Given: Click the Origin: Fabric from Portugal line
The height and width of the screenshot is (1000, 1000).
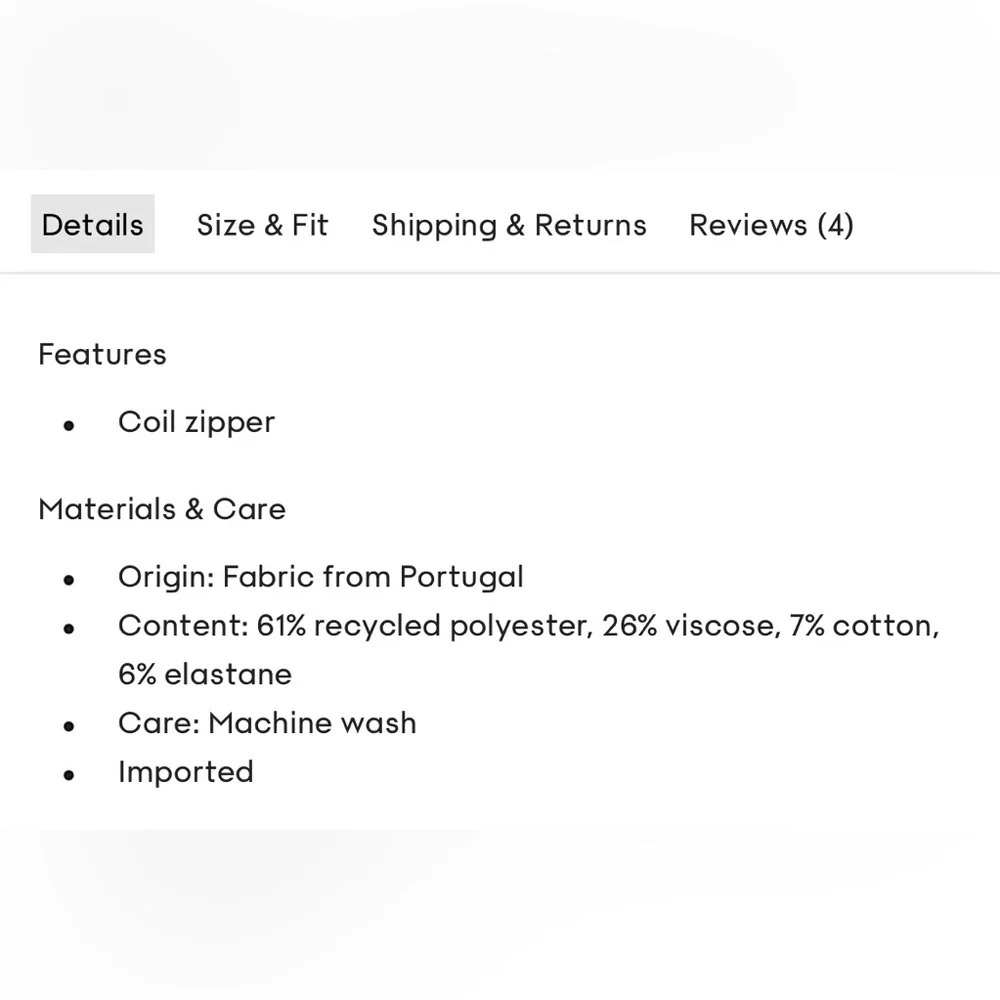Looking at the screenshot, I should point(321,578).
